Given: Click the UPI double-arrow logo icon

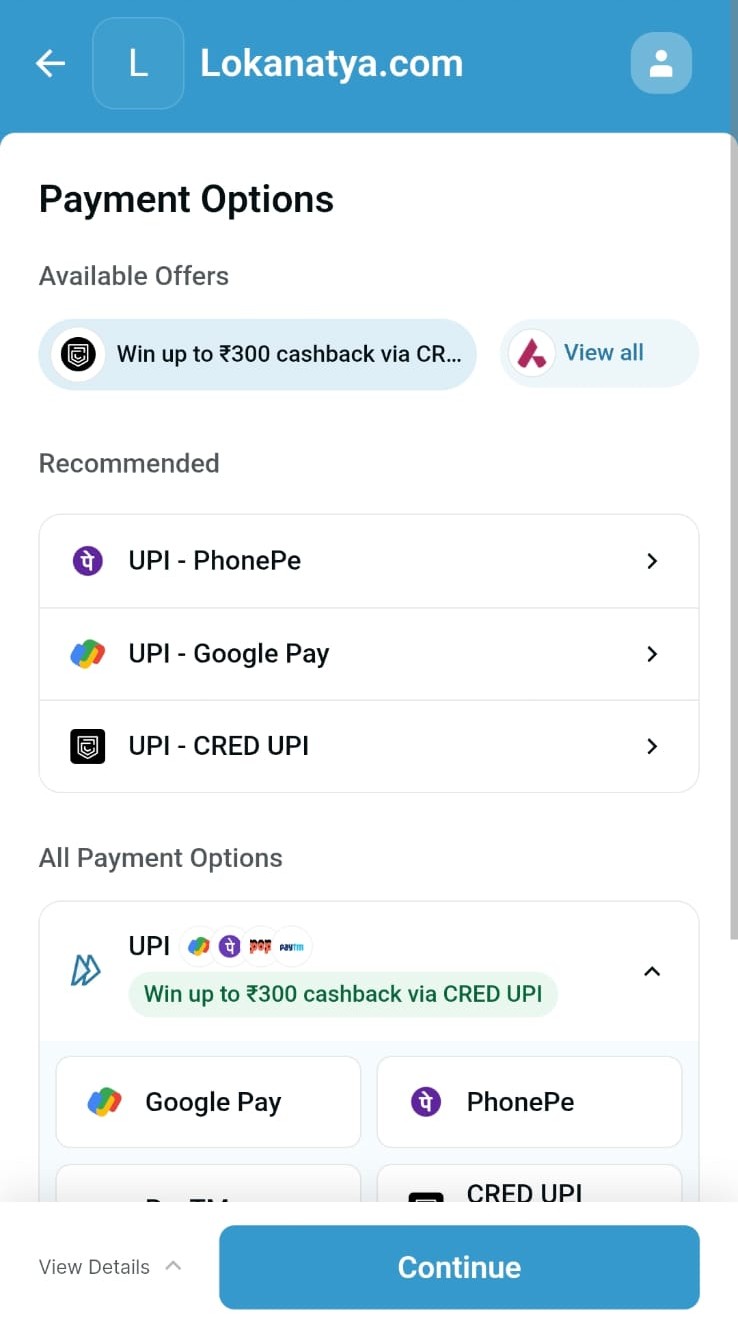Looking at the screenshot, I should coord(86,970).
